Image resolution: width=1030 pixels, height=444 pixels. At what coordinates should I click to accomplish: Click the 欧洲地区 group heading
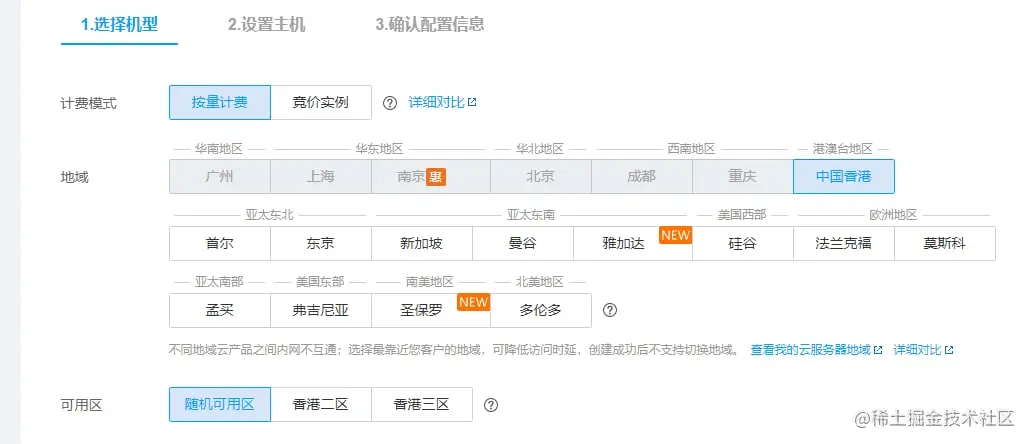pos(893,215)
